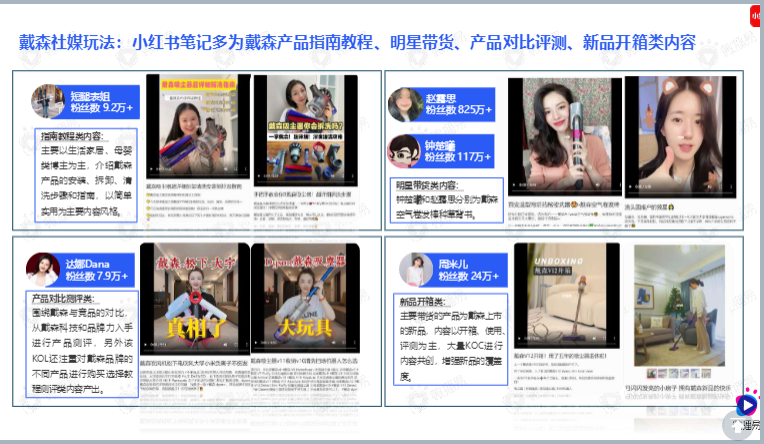The width and height of the screenshot is (764, 444).
Task: Select 达娜Dana 粉丝数 7.9万+ label
Action: pyautogui.click(x=96, y=270)
